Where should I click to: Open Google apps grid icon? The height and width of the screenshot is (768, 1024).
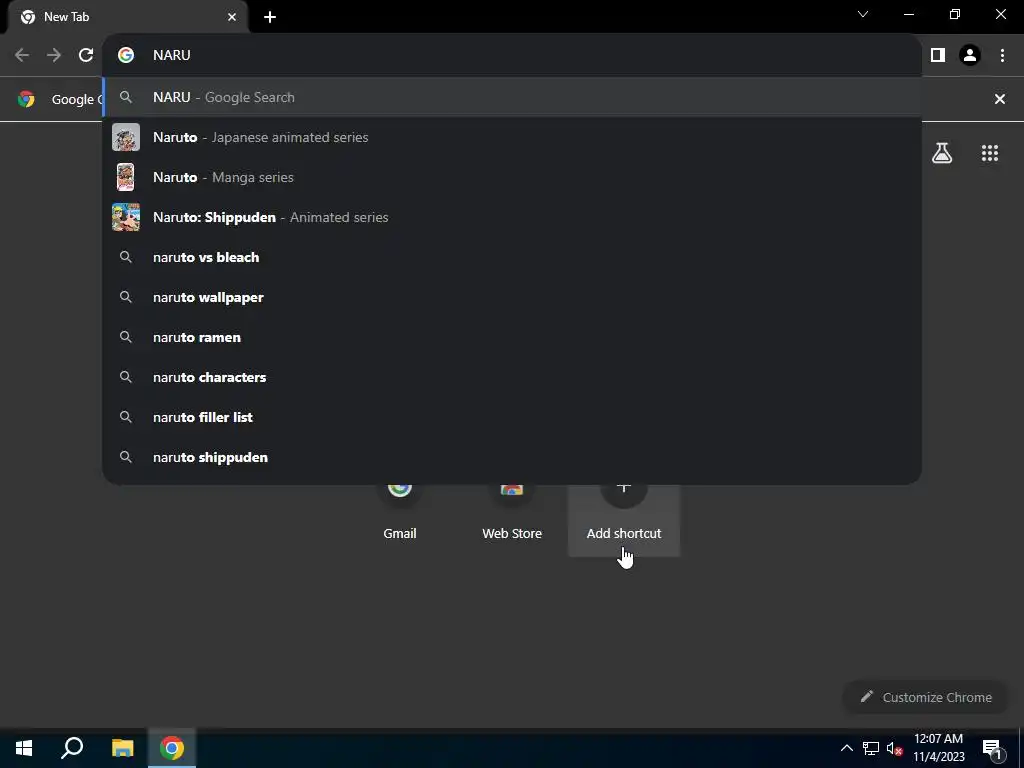click(989, 153)
